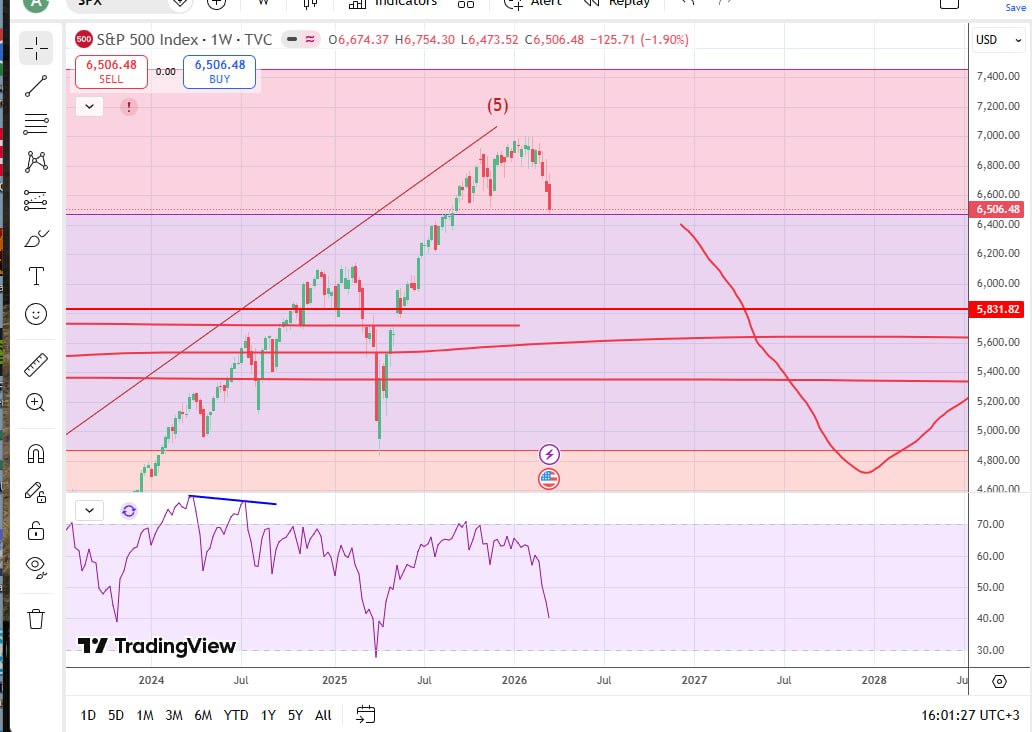Set the range to All

323,715
